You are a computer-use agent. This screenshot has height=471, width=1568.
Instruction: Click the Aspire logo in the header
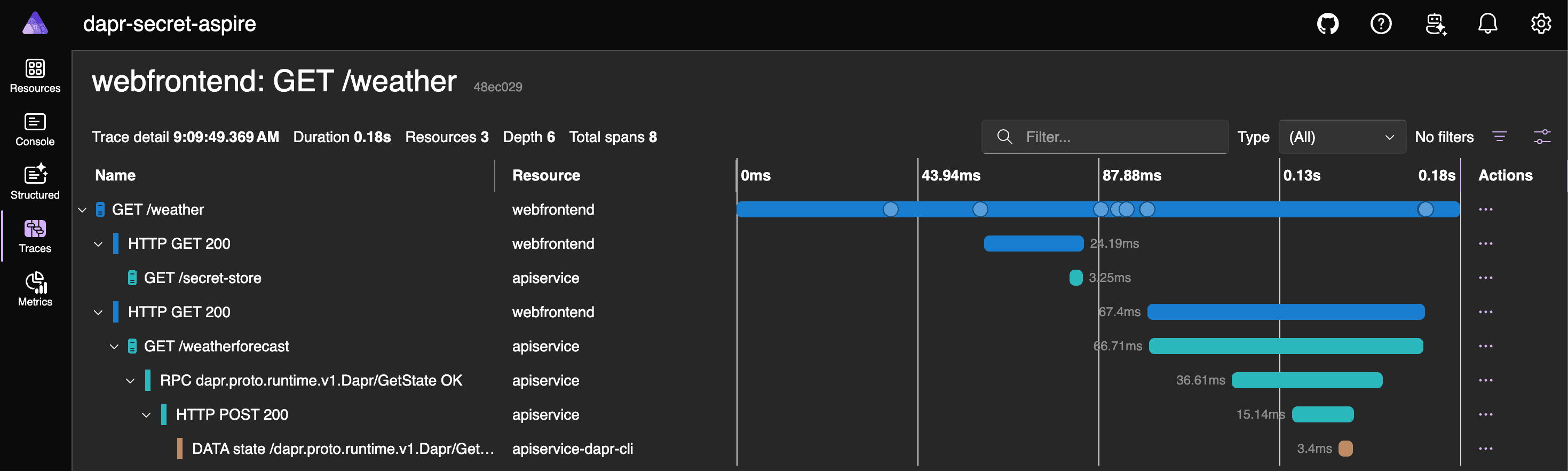[x=35, y=23]
